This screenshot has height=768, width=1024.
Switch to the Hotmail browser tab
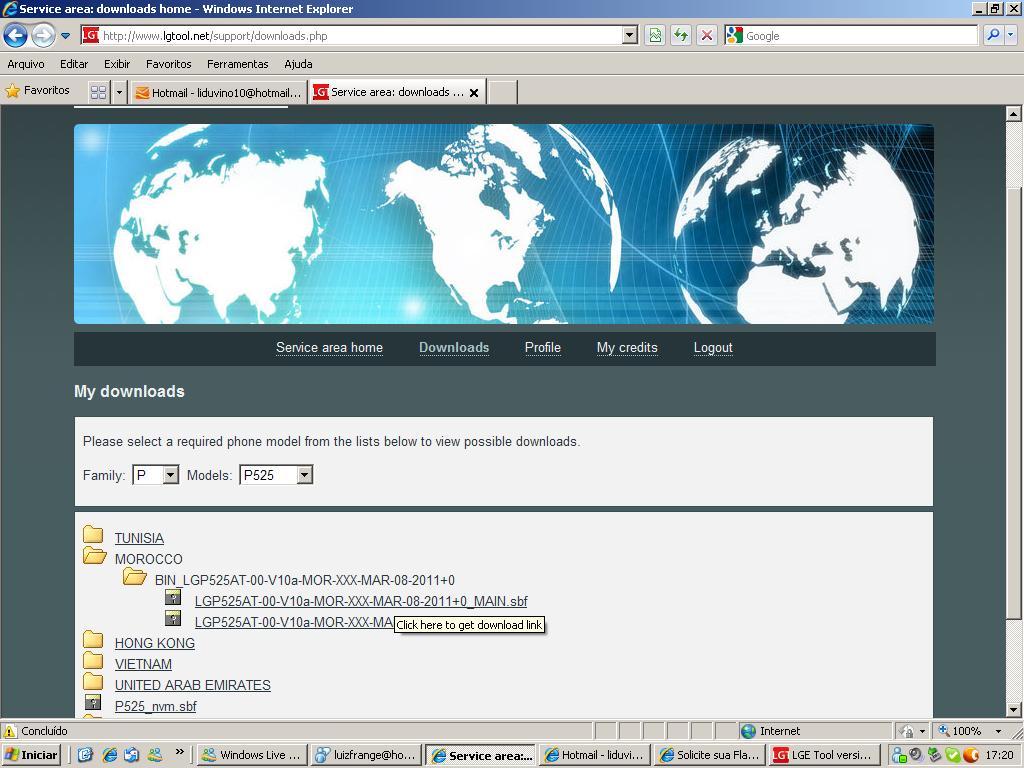coord(219,93)
